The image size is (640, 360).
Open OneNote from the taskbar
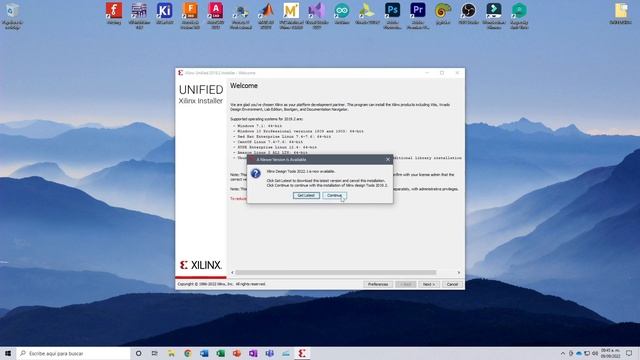click(x=253, y=353)
